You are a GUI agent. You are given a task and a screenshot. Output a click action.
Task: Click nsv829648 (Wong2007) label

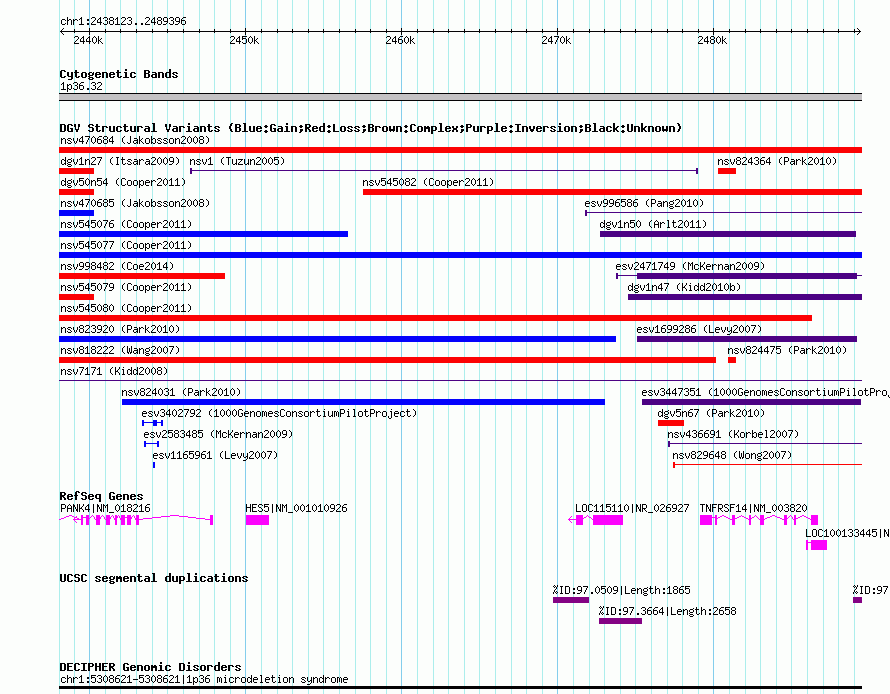[x=732, y=455]
